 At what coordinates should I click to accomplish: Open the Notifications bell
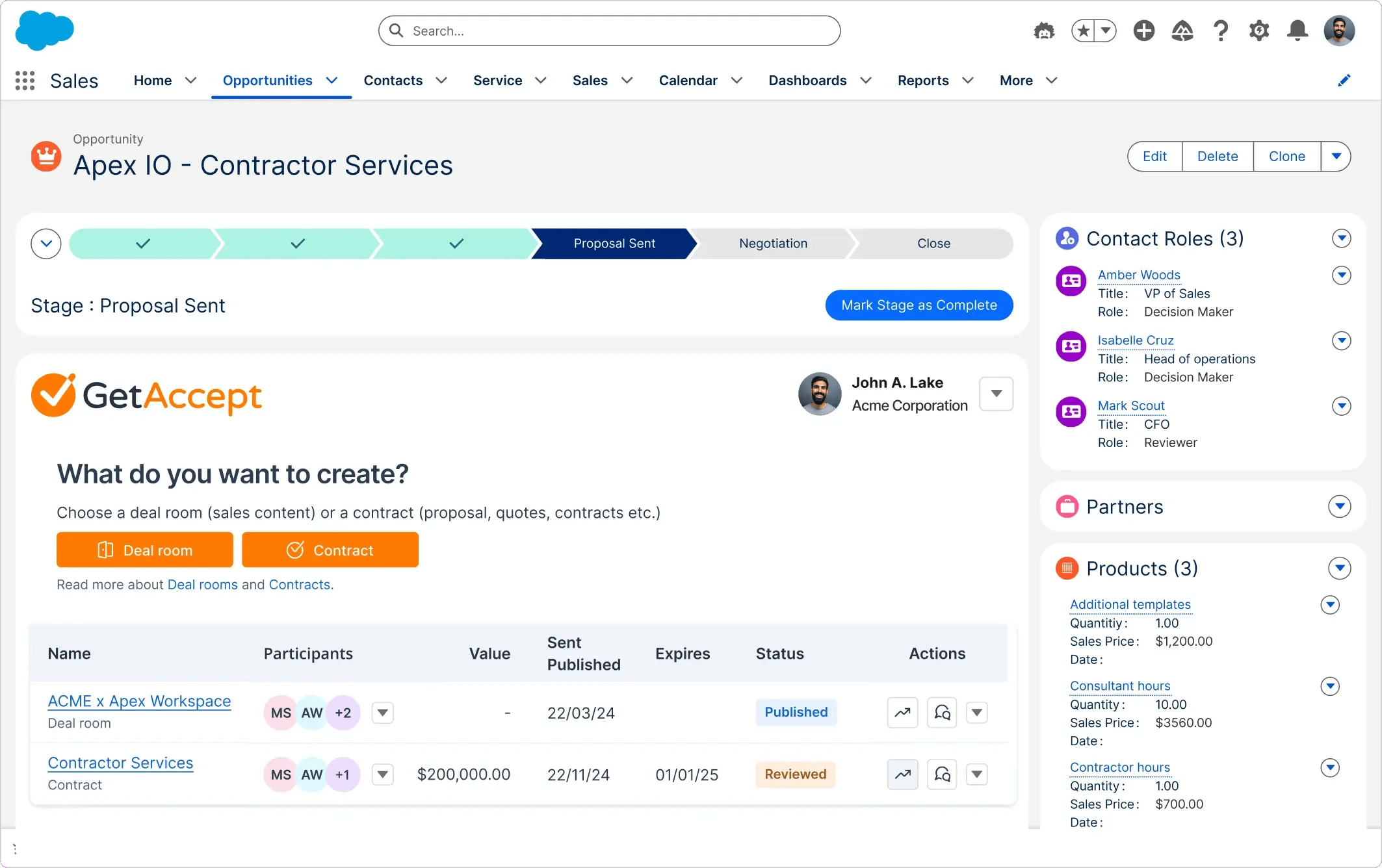tap(1297, 31)
